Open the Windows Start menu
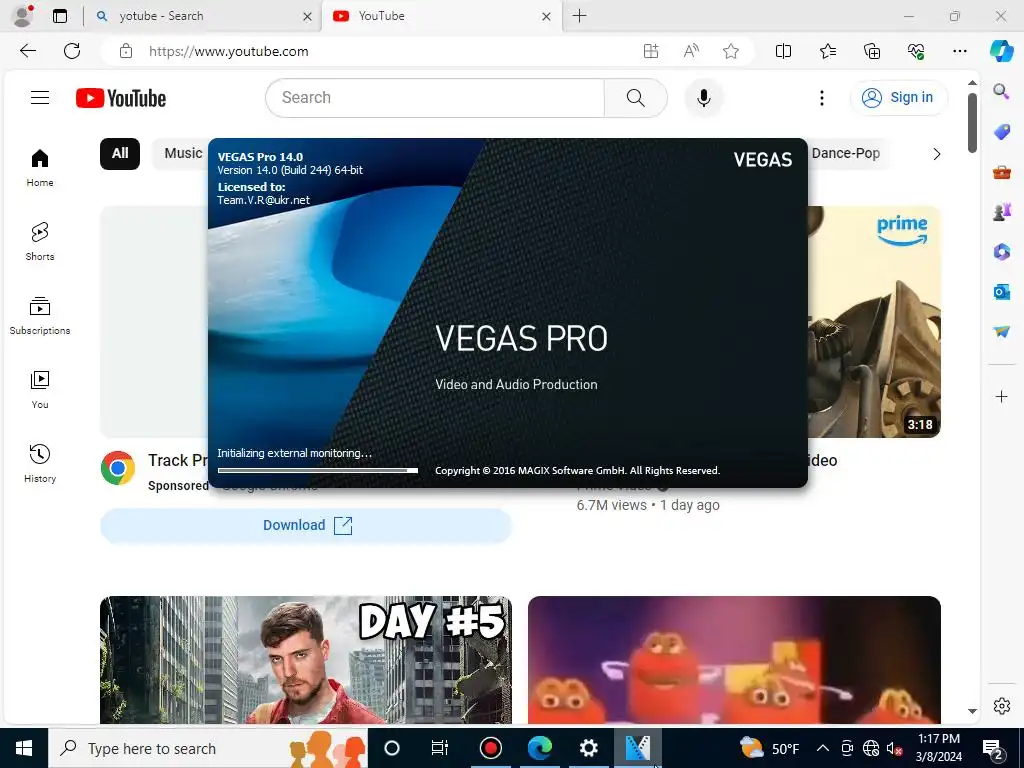 (24, 748)
